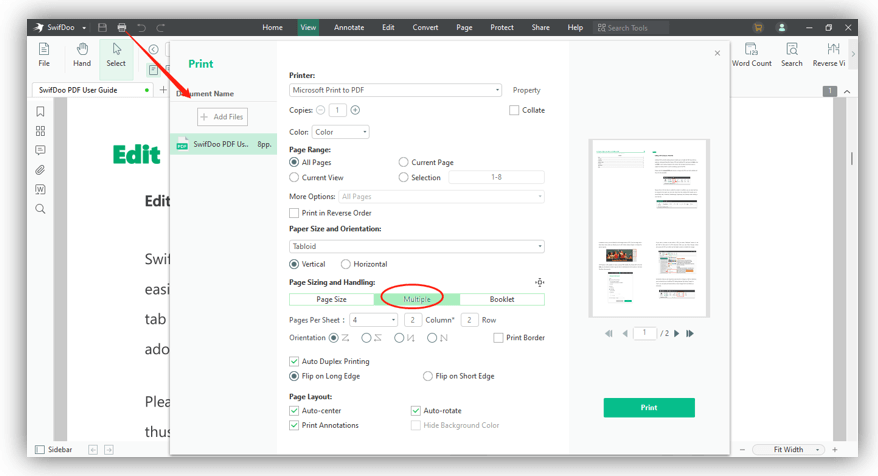Switch to the Annotate tab
This screenshot has height=476, width=878.
tap(349, 27)
